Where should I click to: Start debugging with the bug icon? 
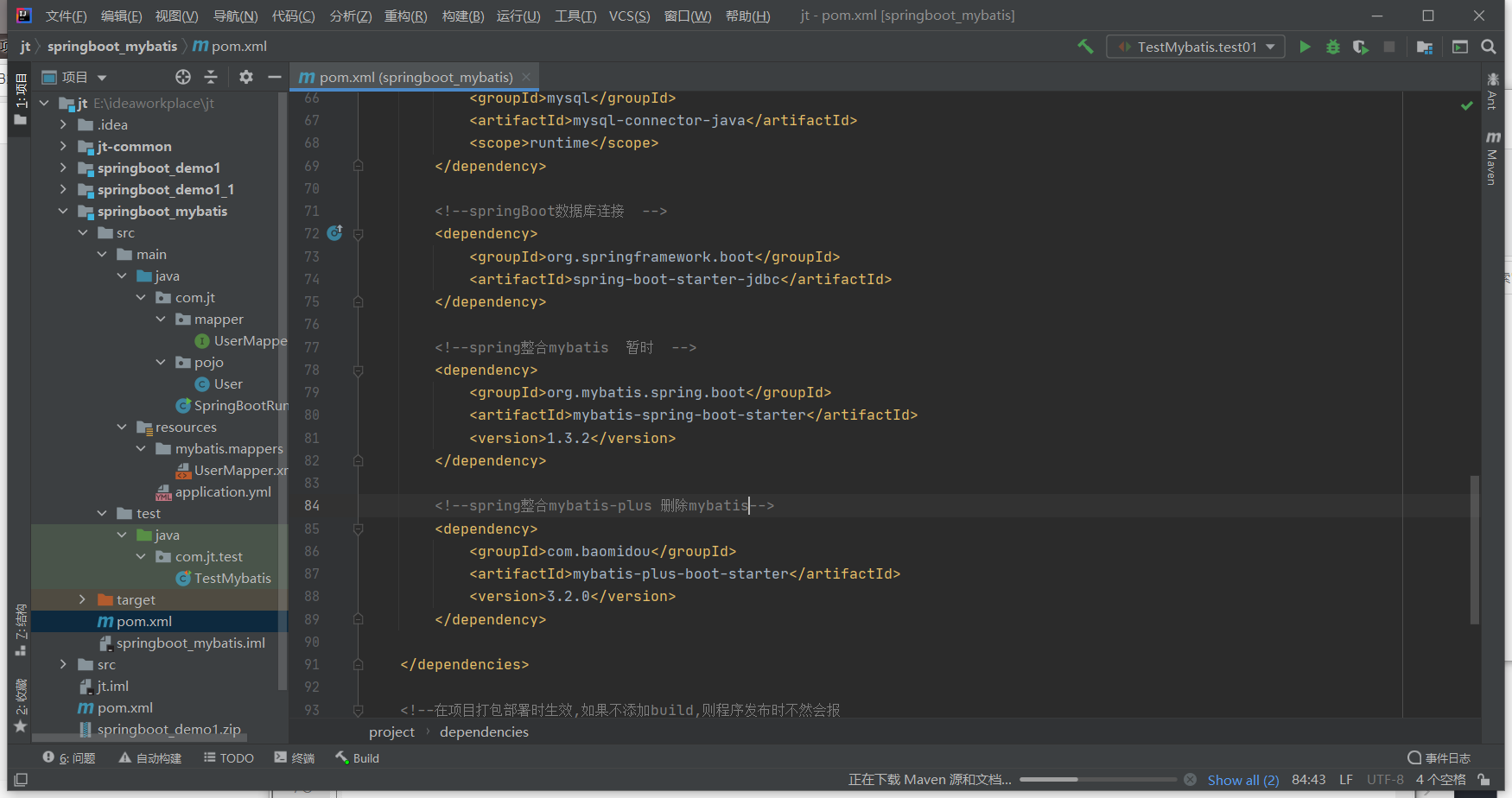(1333, 47)
